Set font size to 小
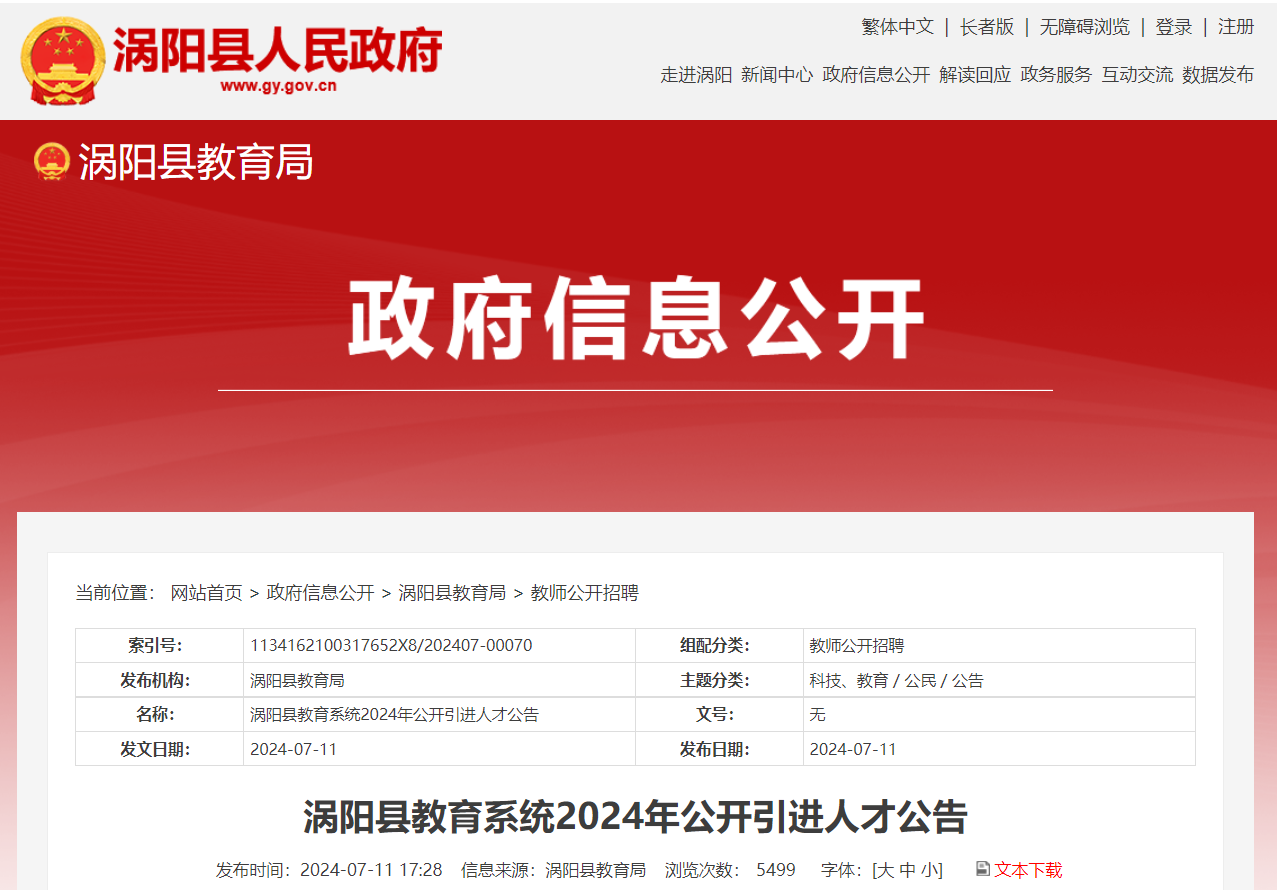This screenshot has width=1277, height=890. click(929, 870)
